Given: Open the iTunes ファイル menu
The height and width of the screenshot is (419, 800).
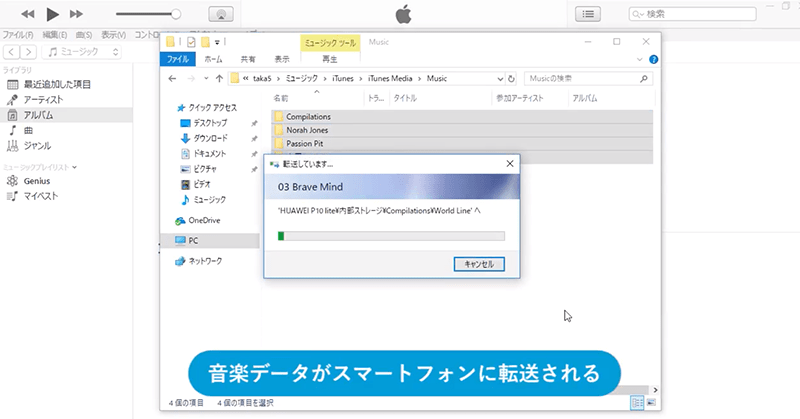Looking at the screenshot, I should coord(18,35).
